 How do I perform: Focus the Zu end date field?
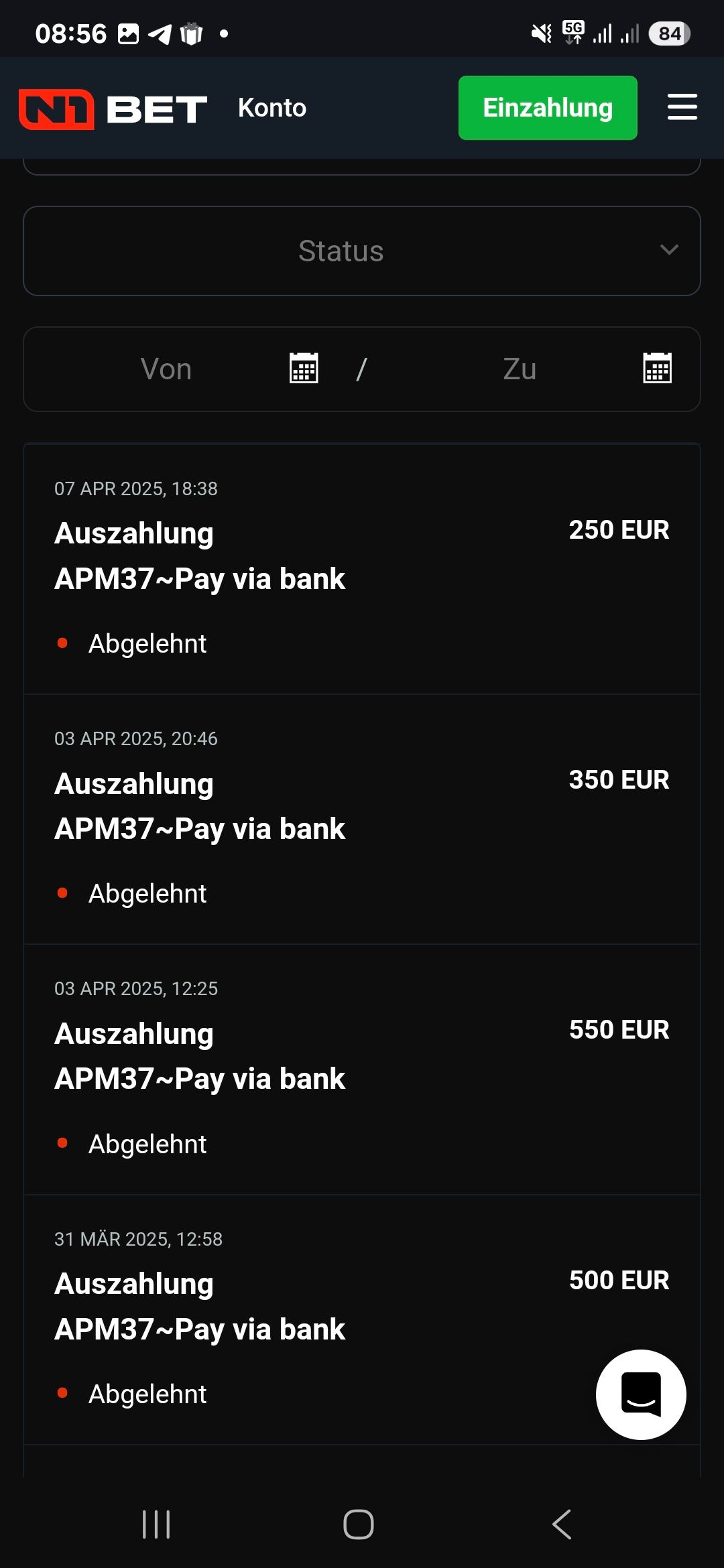point(520,369)
